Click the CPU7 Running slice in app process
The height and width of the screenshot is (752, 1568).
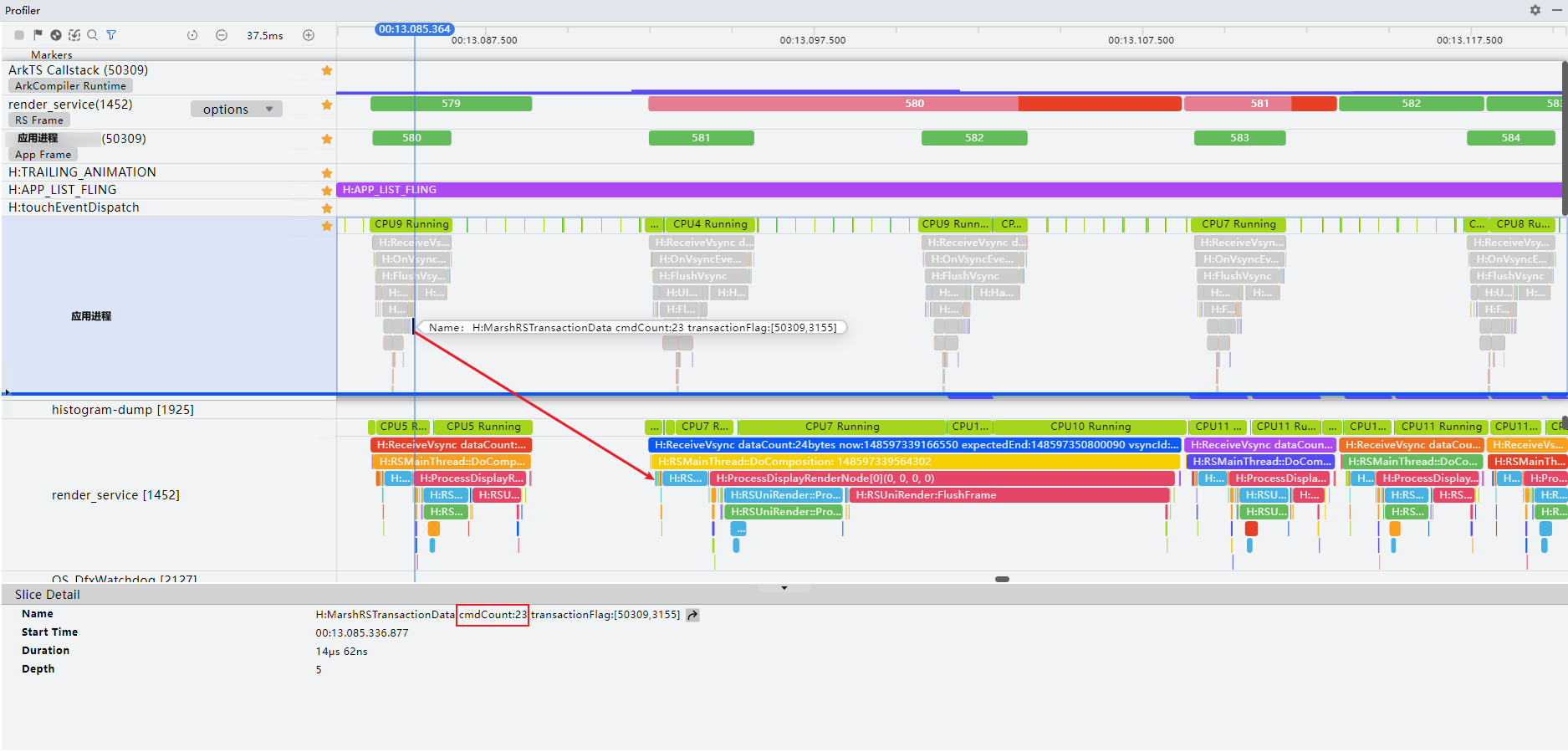(1239, 224)
